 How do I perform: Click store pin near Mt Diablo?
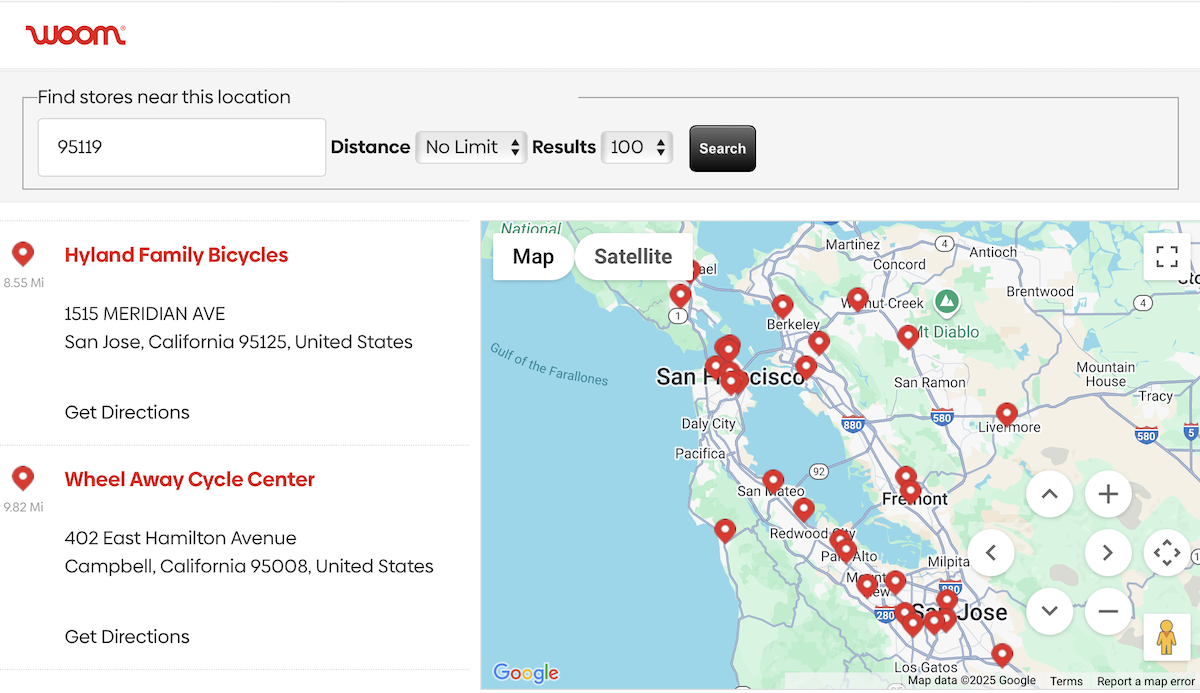(x=908, y=336)
